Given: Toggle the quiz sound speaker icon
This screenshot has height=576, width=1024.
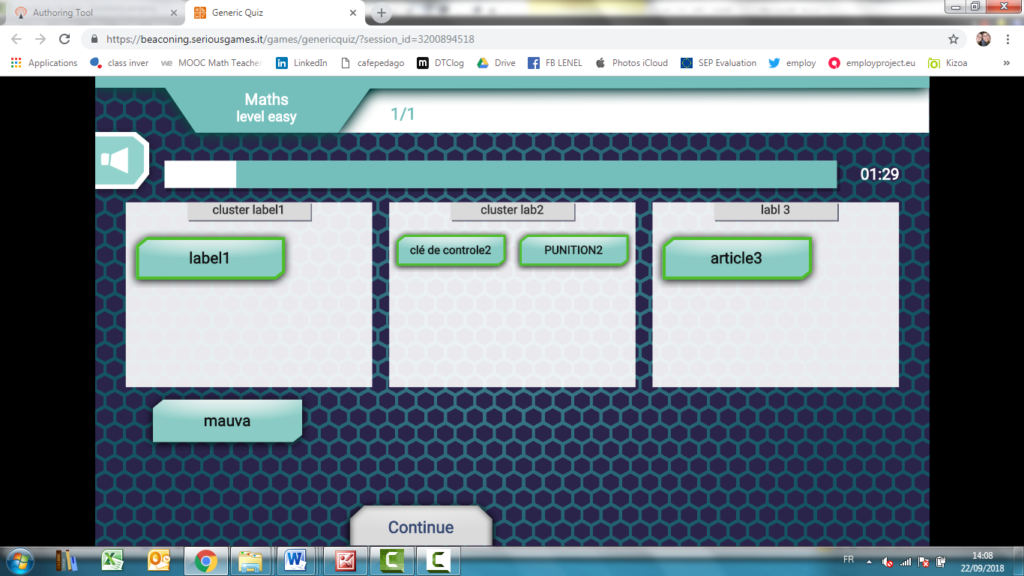Looking at the screenshot, I should [121, 161].
